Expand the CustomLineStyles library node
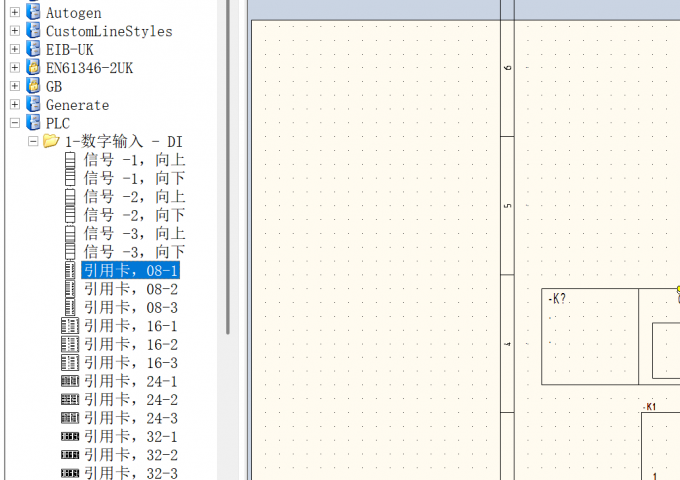This screenshot has height=480, width=680. [x=15, y=31]
